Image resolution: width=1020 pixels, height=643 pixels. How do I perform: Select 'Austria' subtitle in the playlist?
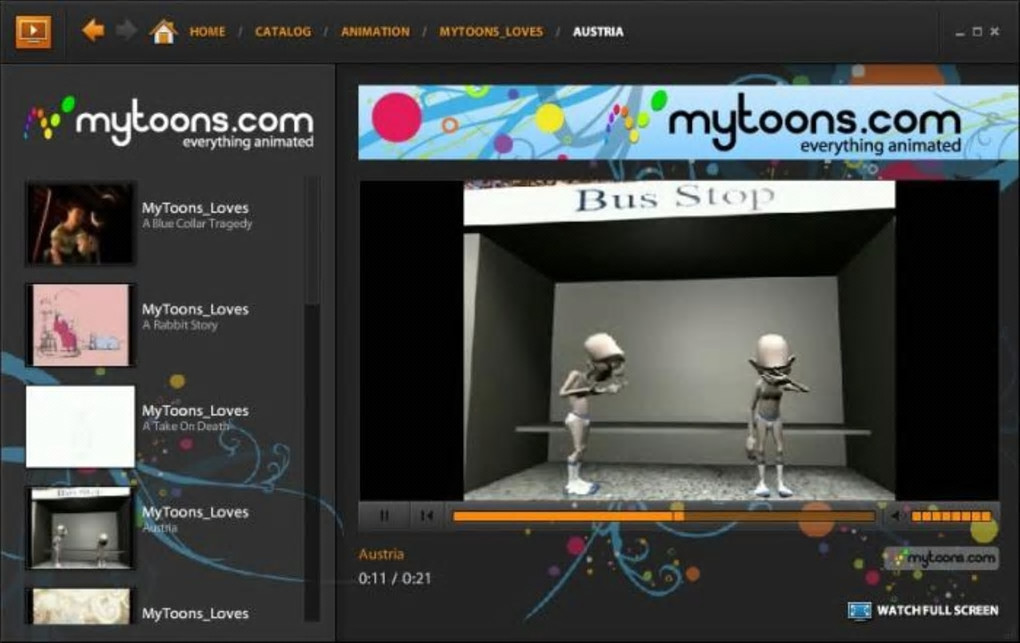(x=160, y=528)
